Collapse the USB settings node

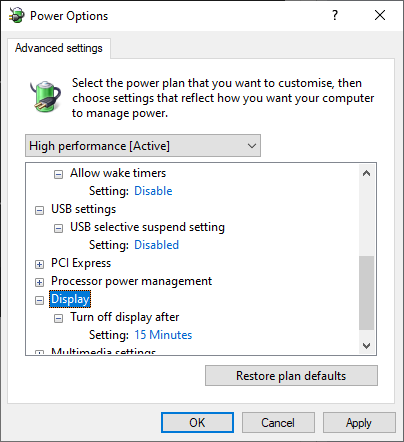39,210
